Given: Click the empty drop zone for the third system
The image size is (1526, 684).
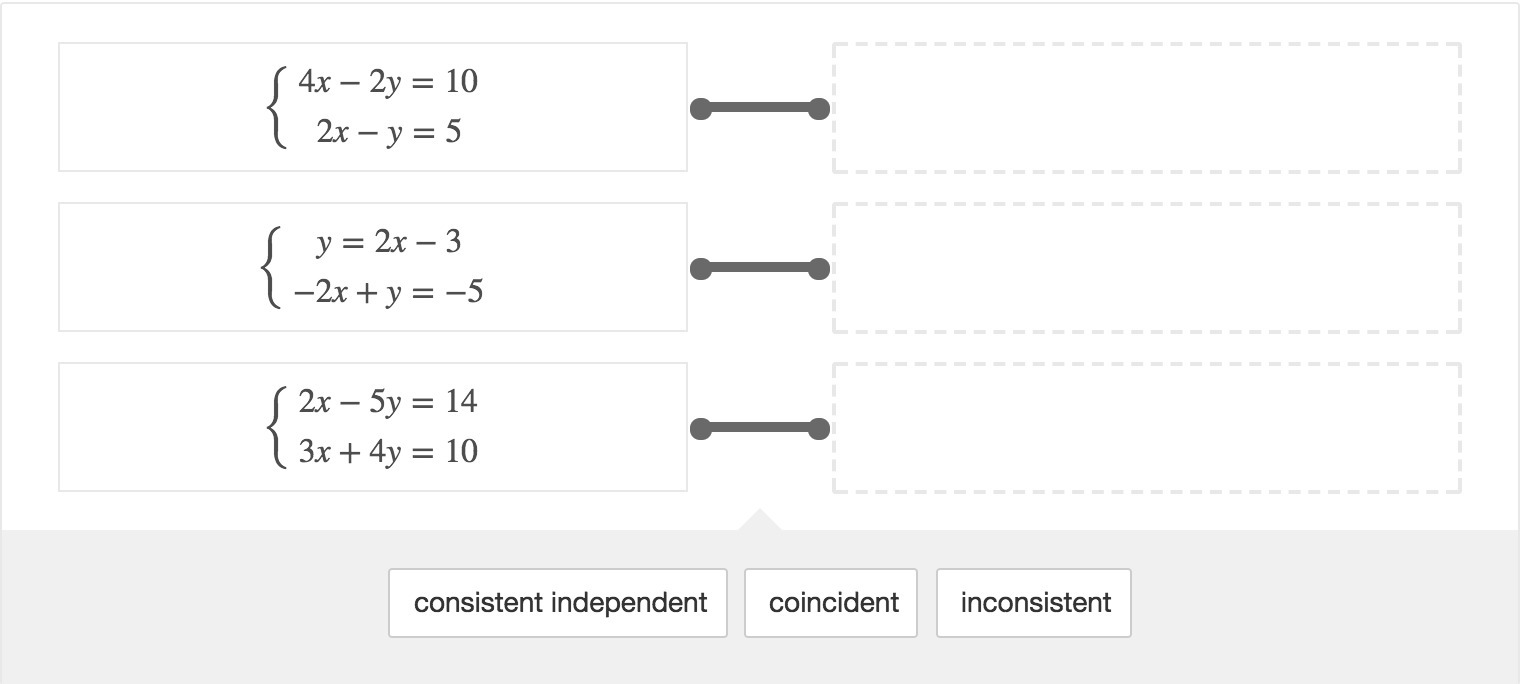Looking at the screenshot, I should pos(1147,428).
